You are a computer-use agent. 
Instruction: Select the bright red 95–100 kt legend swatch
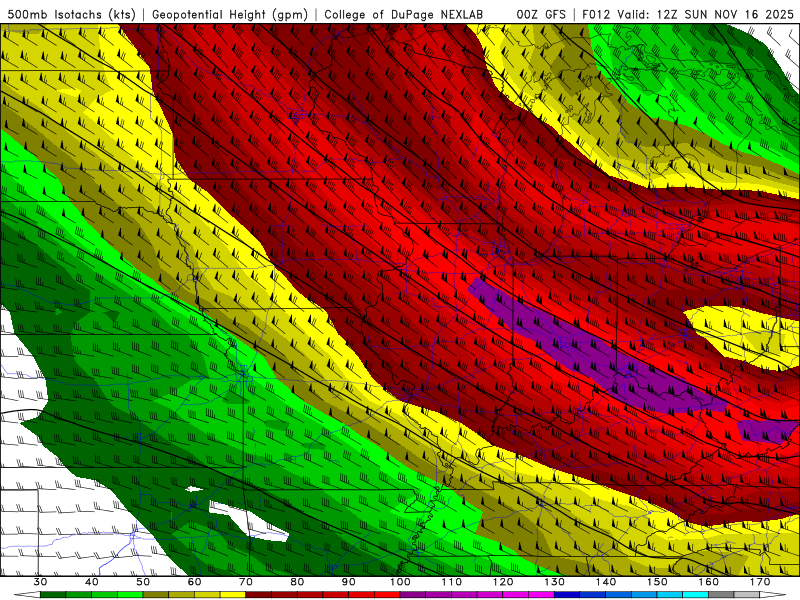pyautogui.click(x=387, y=595)
